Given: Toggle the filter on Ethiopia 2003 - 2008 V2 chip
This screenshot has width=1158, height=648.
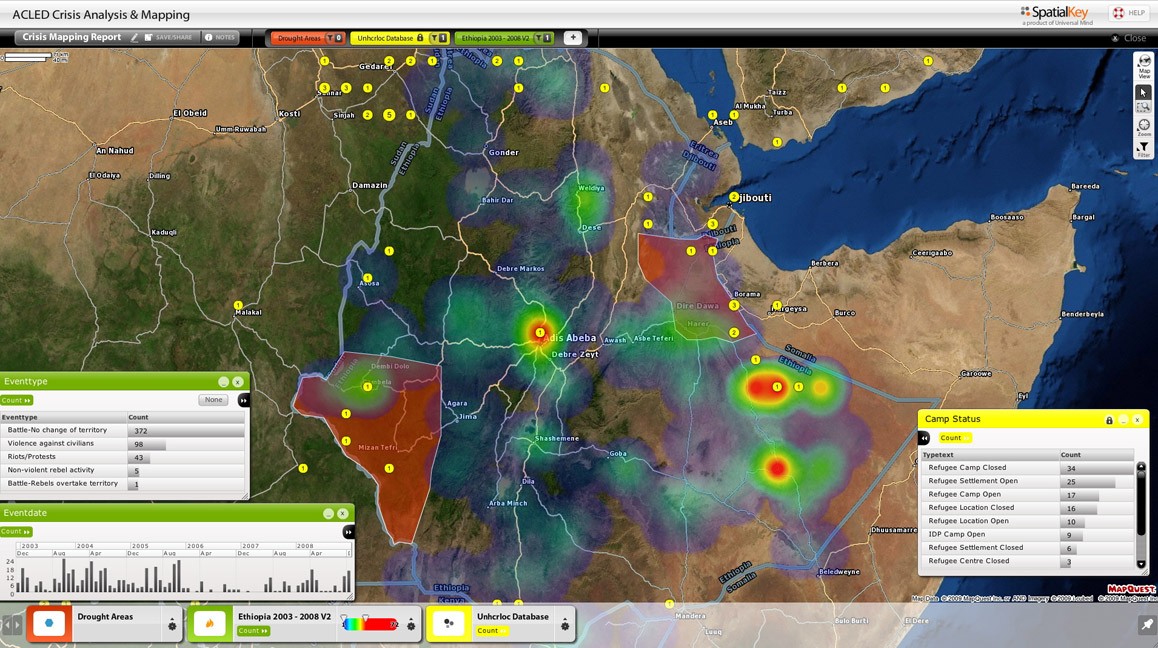Looking at the screenshot, I should [538, 37].
